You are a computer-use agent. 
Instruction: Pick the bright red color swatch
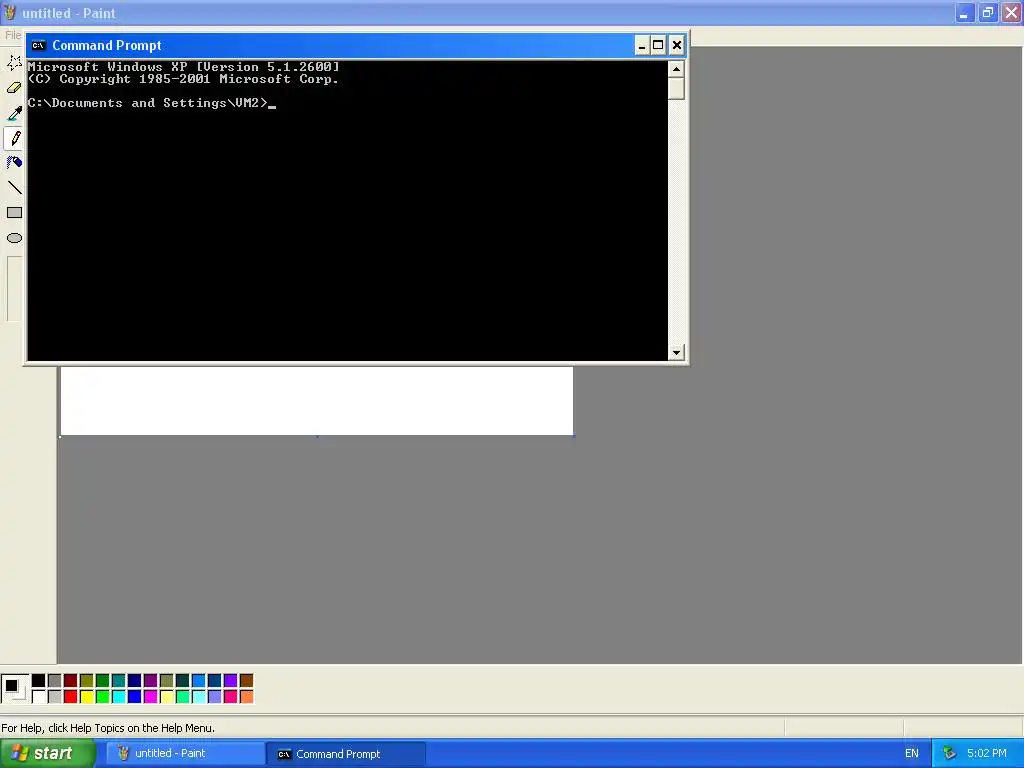click(71, 697)
